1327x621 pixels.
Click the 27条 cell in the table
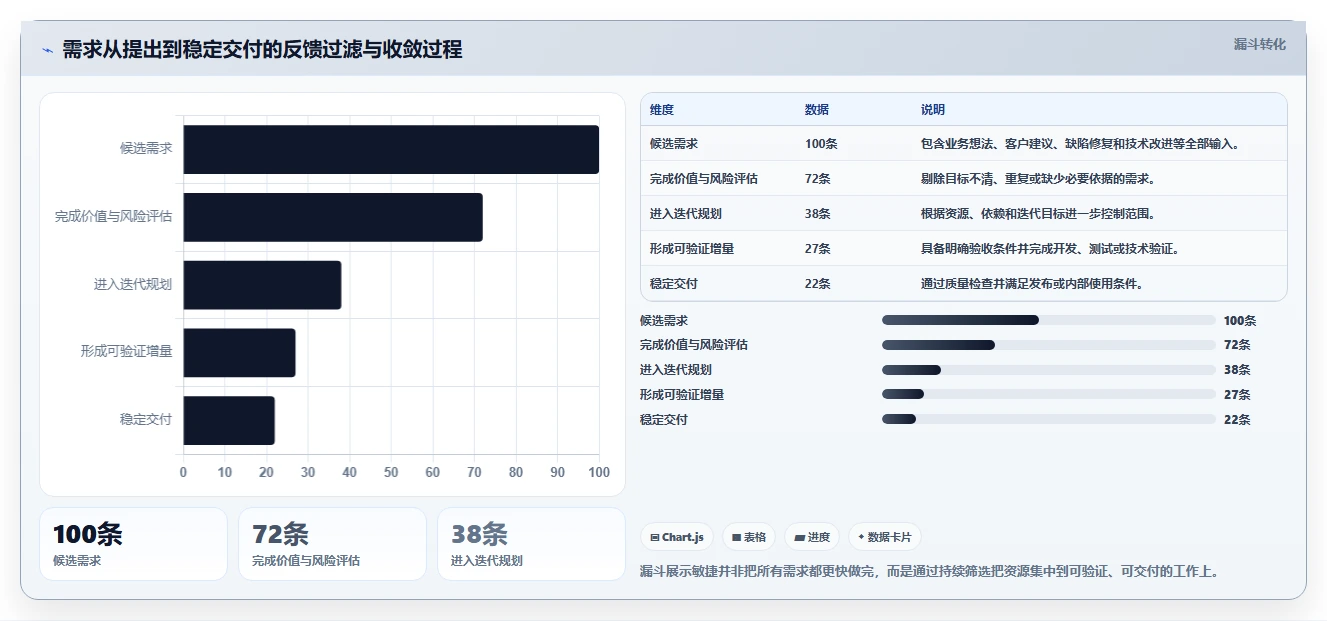[818, 249]
